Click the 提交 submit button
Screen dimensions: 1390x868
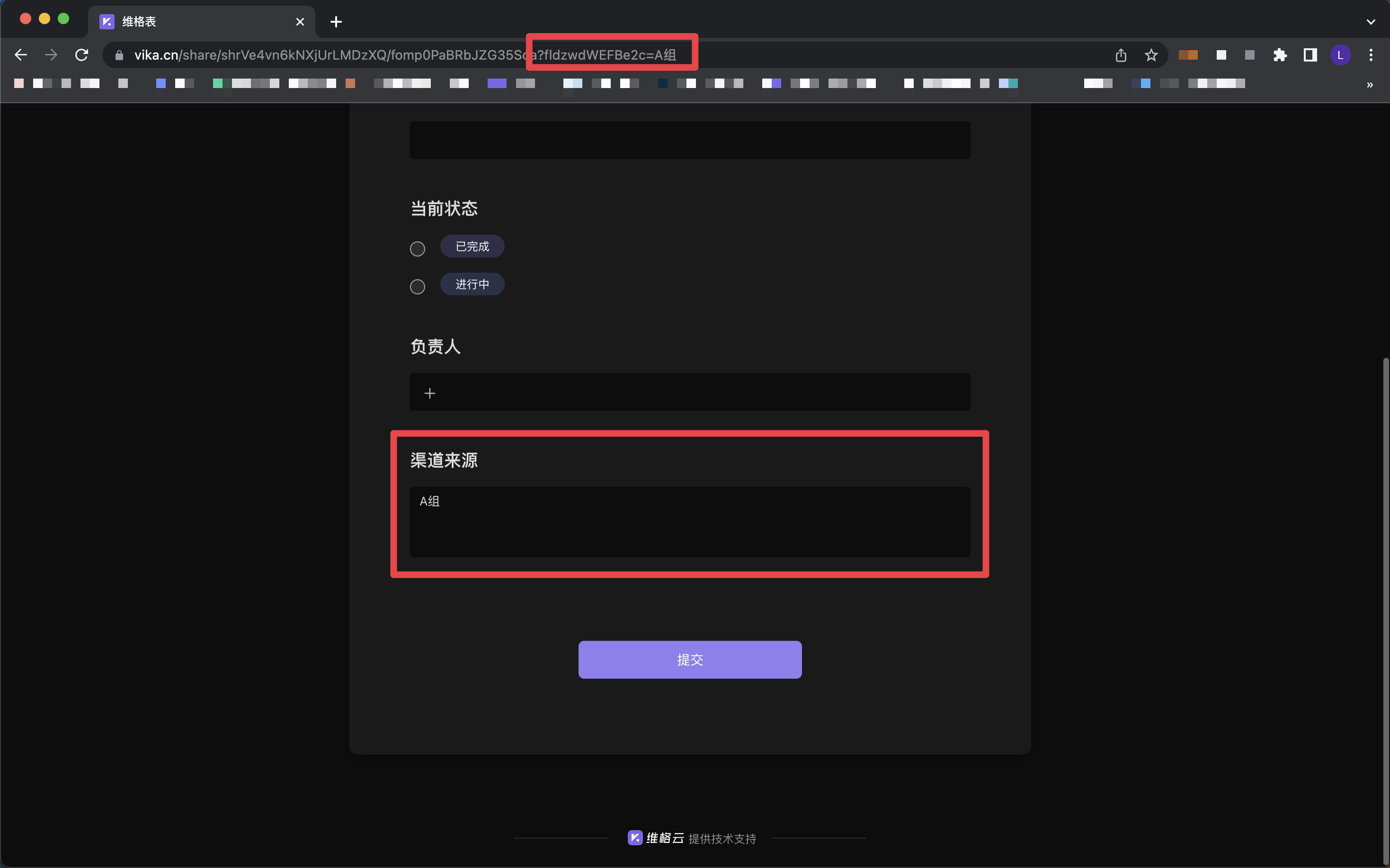[x=689, y=660]
